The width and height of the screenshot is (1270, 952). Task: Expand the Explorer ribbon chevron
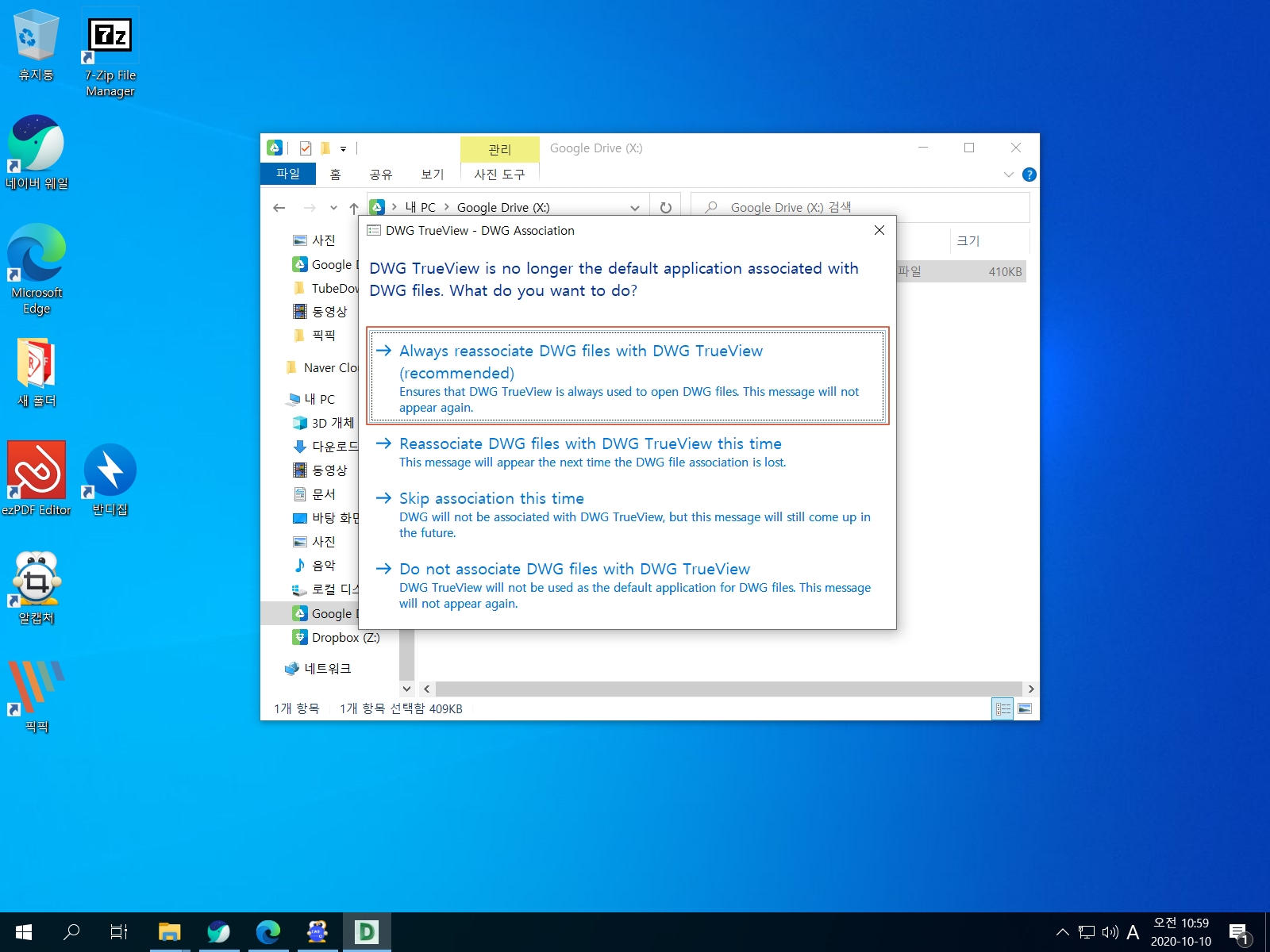(x=1009, y=175)
